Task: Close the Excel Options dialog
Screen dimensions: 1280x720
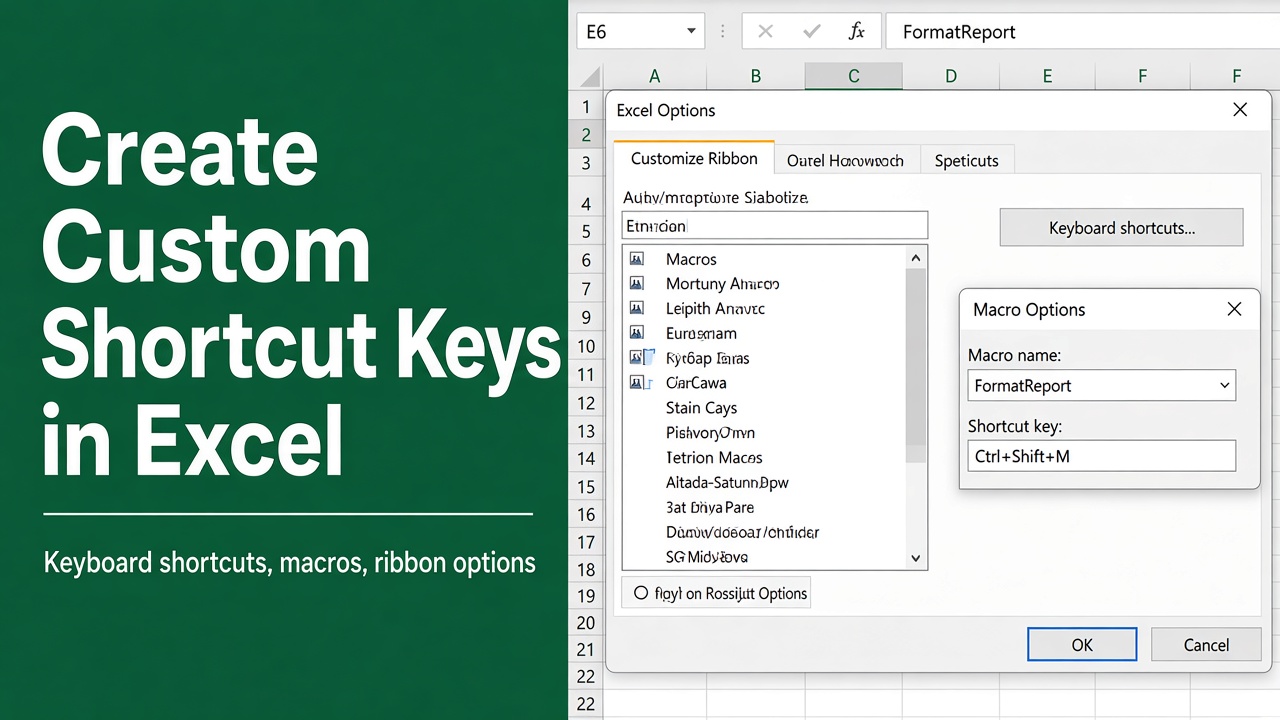Action: [x=1240, y=110]
